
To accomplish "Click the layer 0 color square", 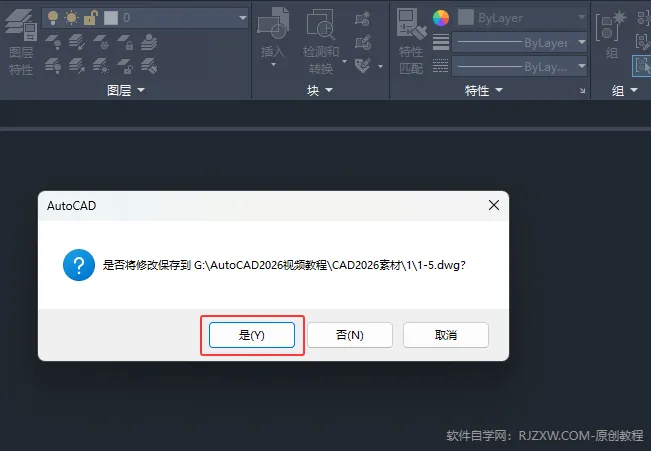I will tap(111, 17).
